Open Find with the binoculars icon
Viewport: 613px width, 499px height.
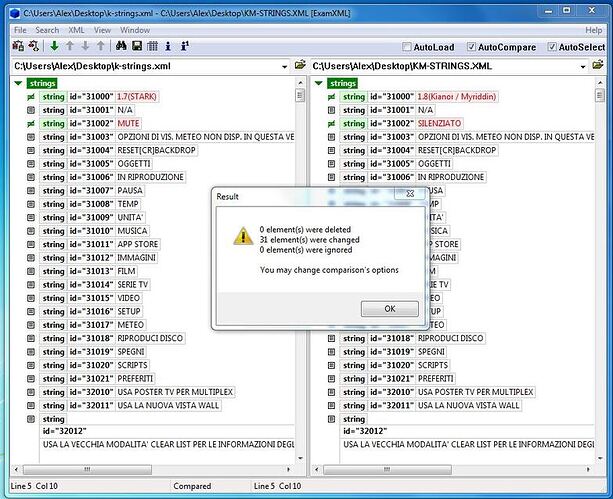point(121,46)
